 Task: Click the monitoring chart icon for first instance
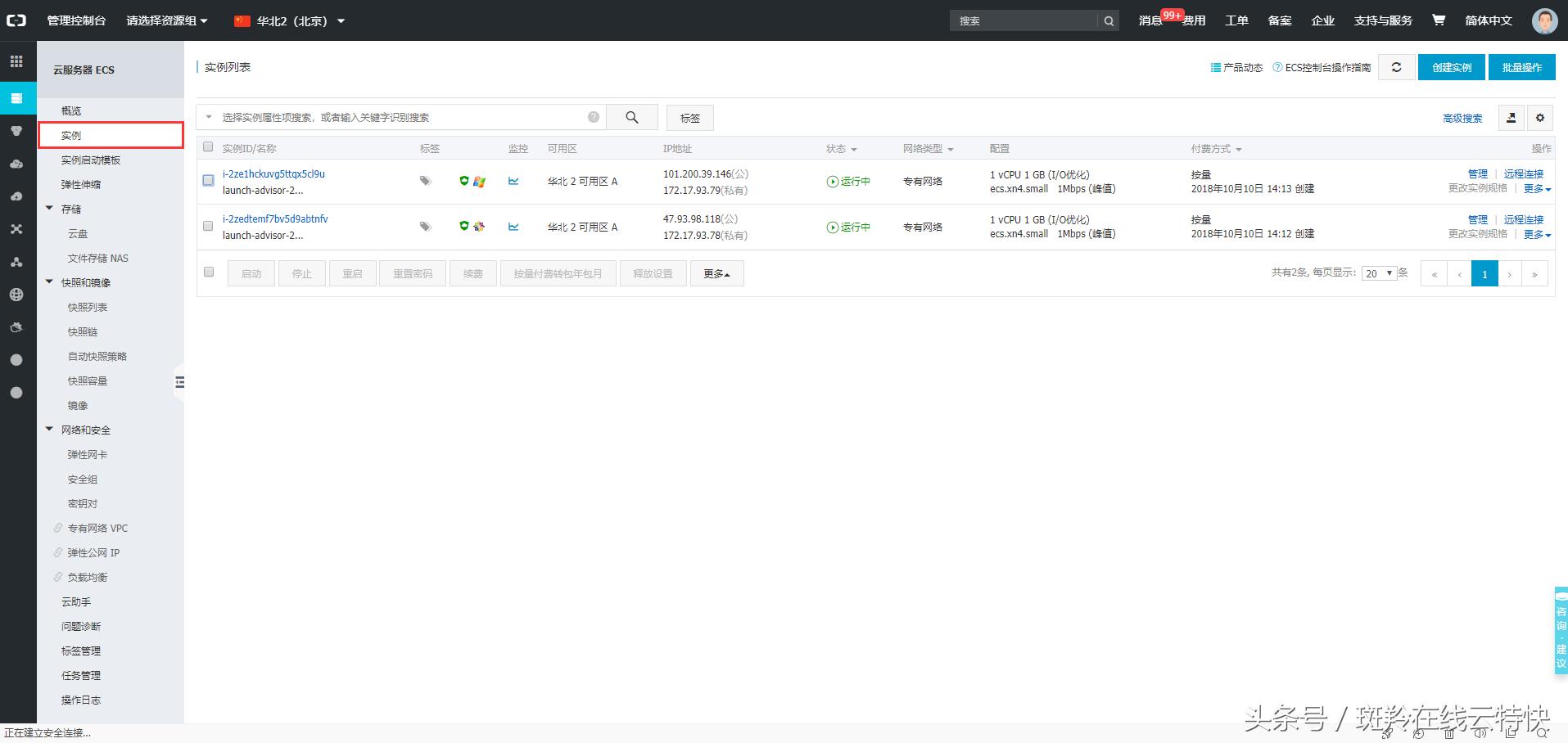tap(513, 181)
